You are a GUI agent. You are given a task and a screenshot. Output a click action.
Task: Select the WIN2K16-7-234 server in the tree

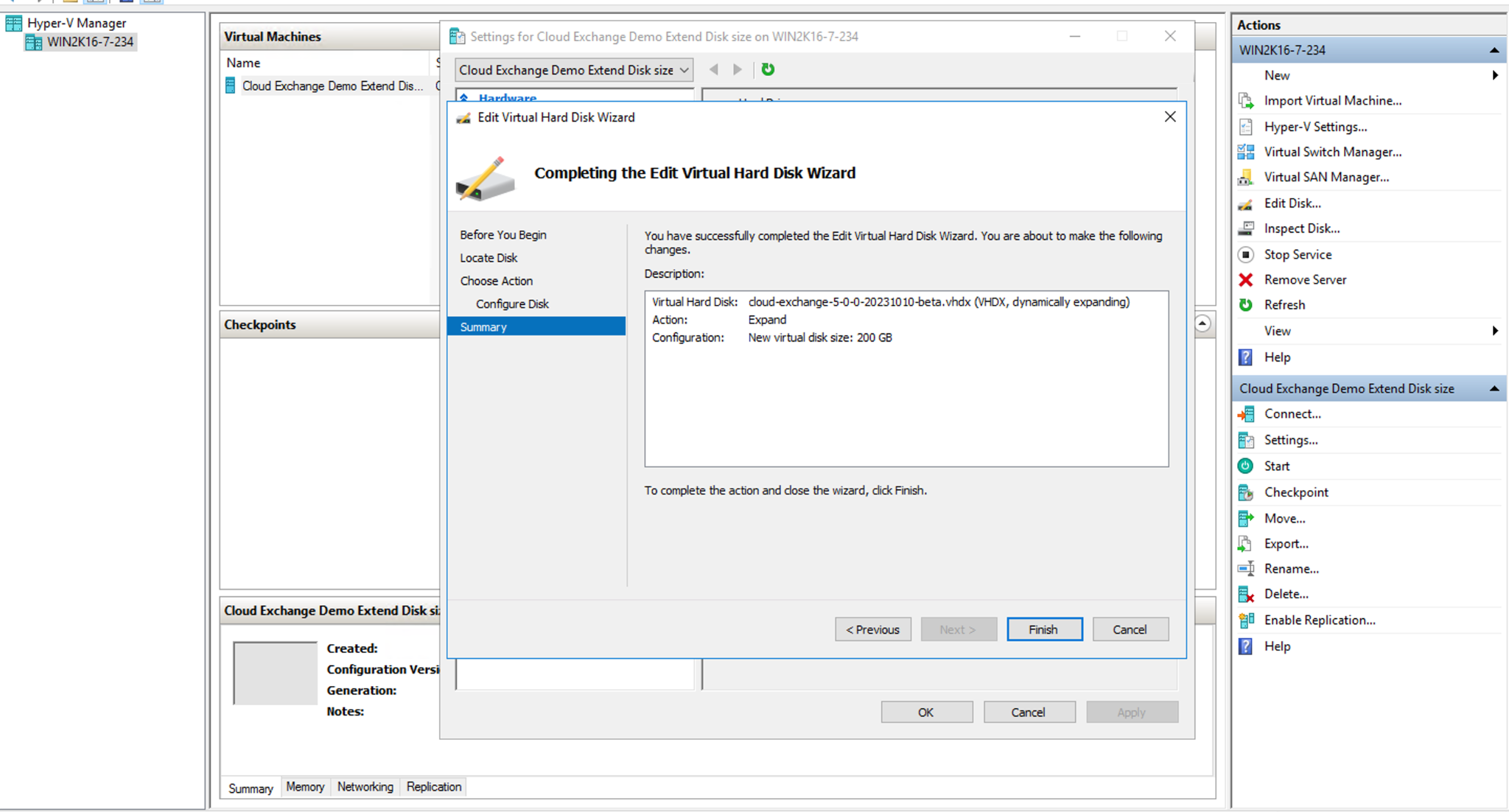(x=81, y=42)
